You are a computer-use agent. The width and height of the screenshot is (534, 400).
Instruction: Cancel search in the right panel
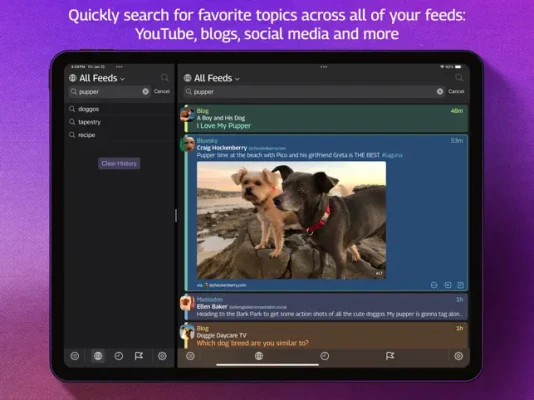click(456, 91)
